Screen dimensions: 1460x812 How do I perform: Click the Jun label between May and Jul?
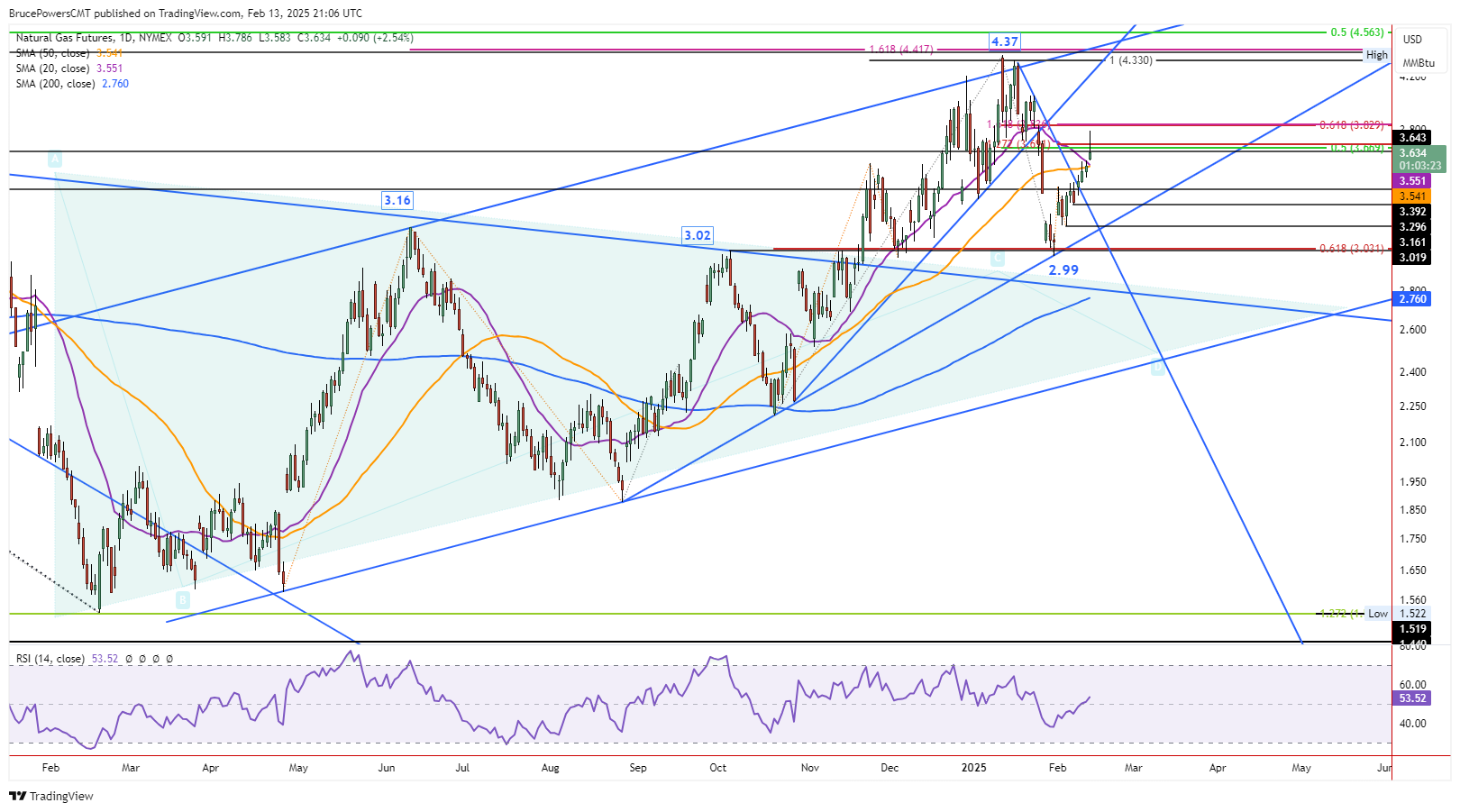[387, 768]
